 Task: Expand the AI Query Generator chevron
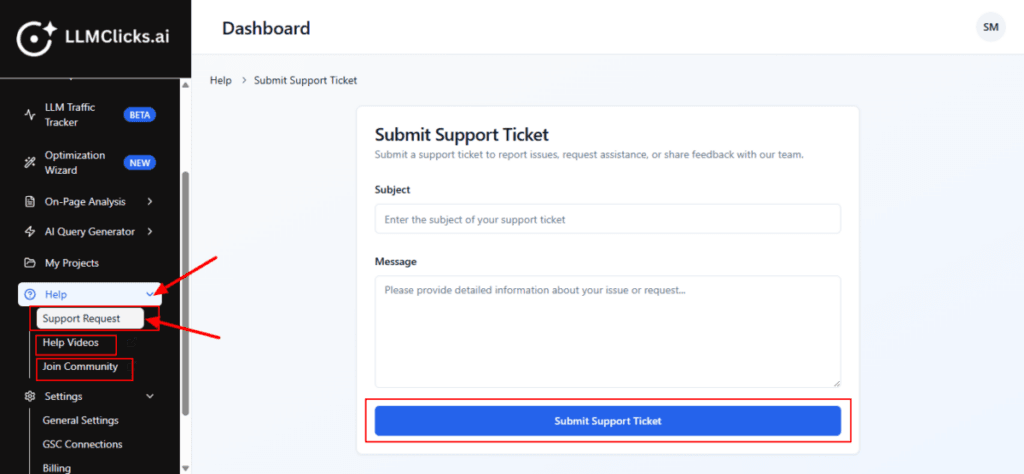click(150, 232)
